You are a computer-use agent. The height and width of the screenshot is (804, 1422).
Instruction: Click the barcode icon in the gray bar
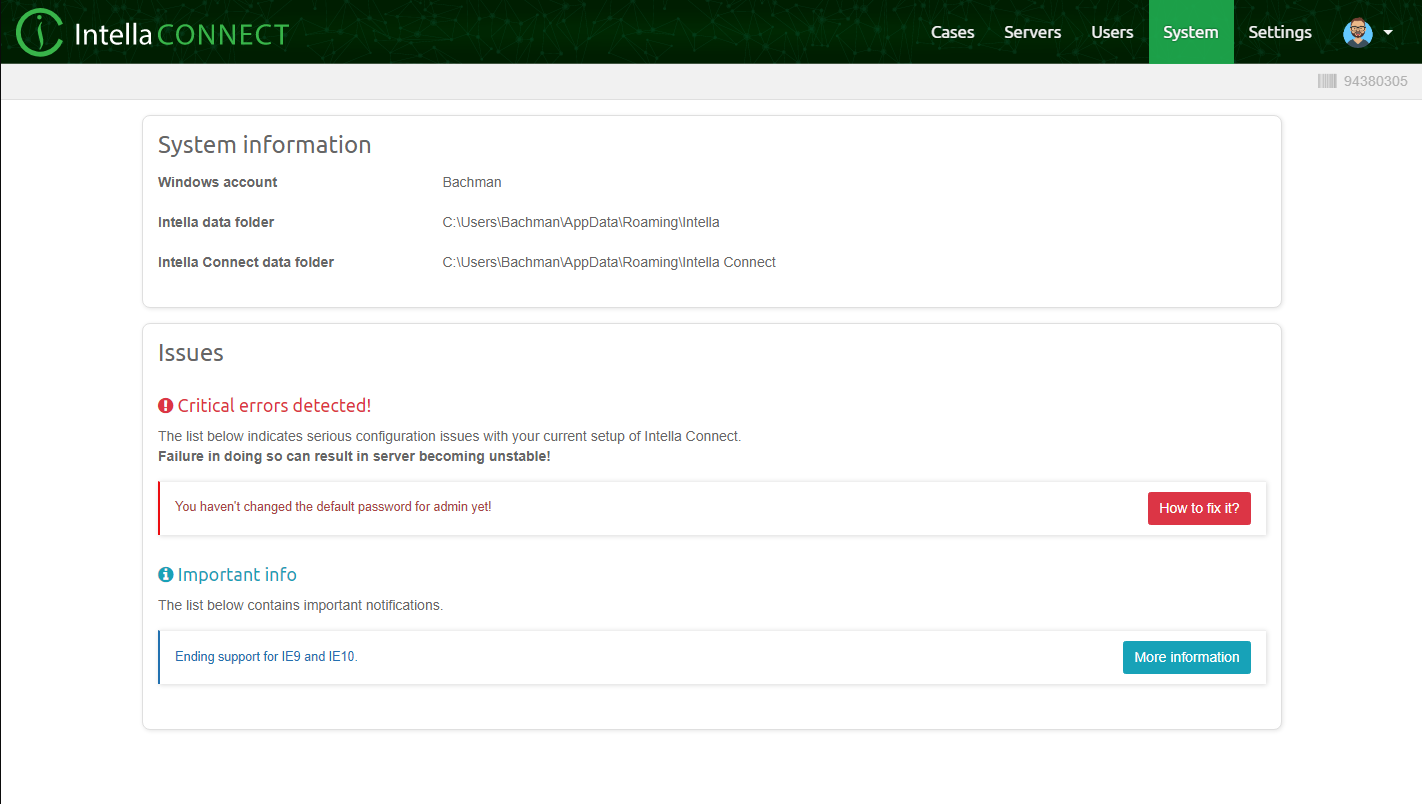[1327, 81]
